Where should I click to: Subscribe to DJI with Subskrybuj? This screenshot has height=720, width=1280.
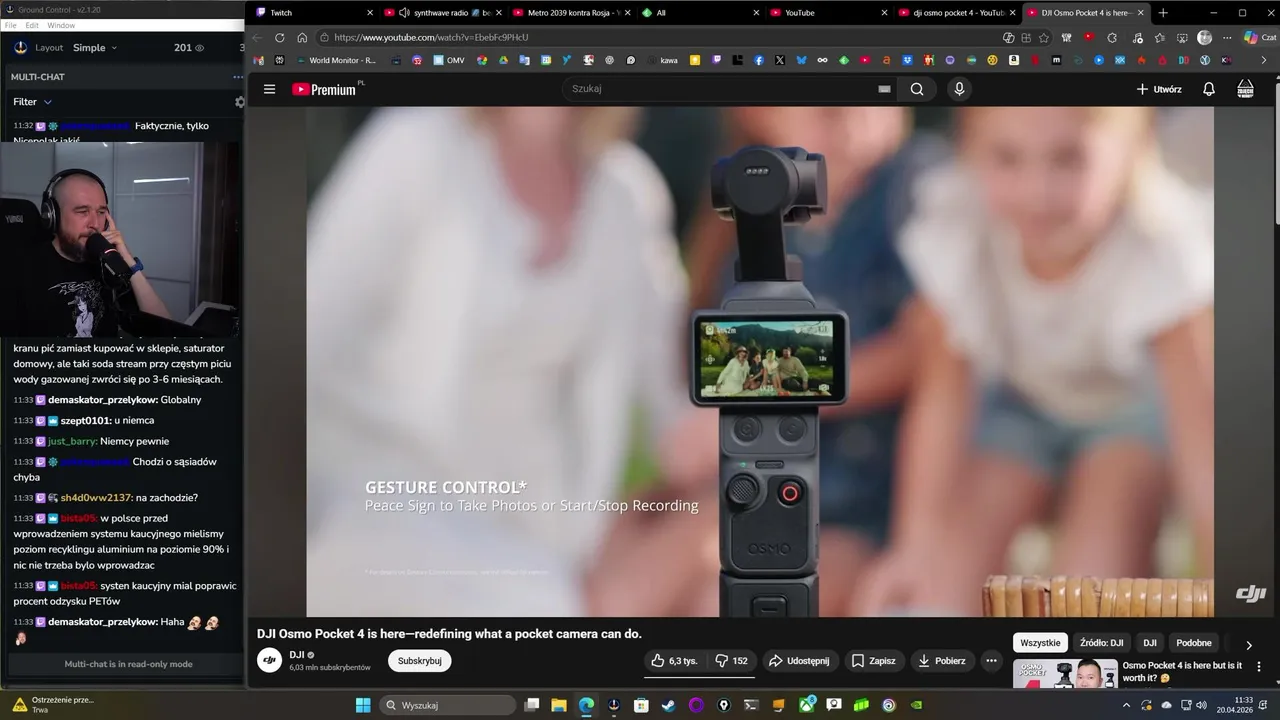tap(419, 661)
